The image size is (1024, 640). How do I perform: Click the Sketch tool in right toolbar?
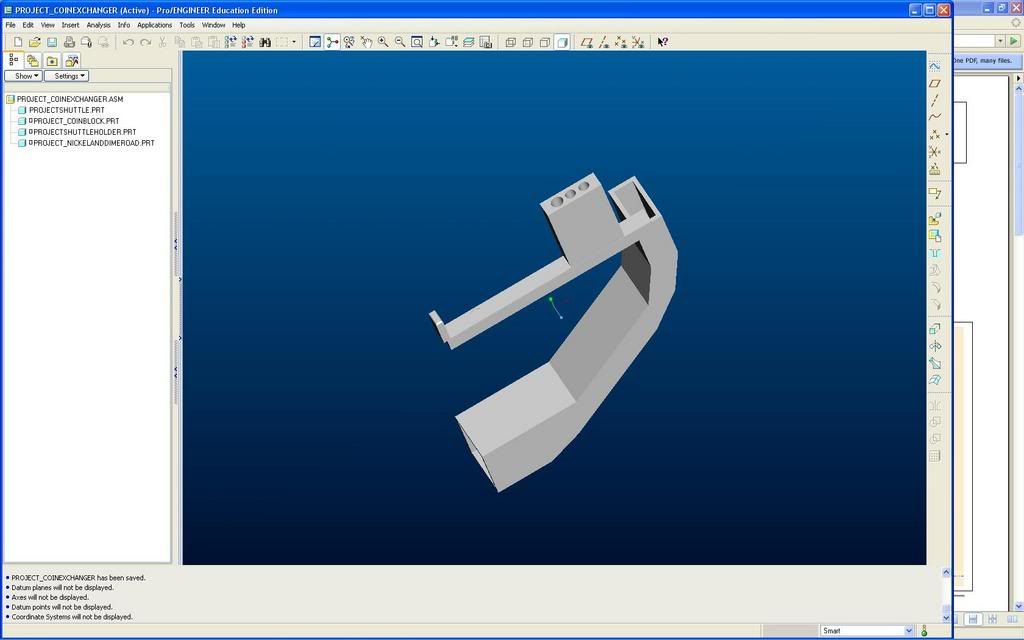point(935,65)
